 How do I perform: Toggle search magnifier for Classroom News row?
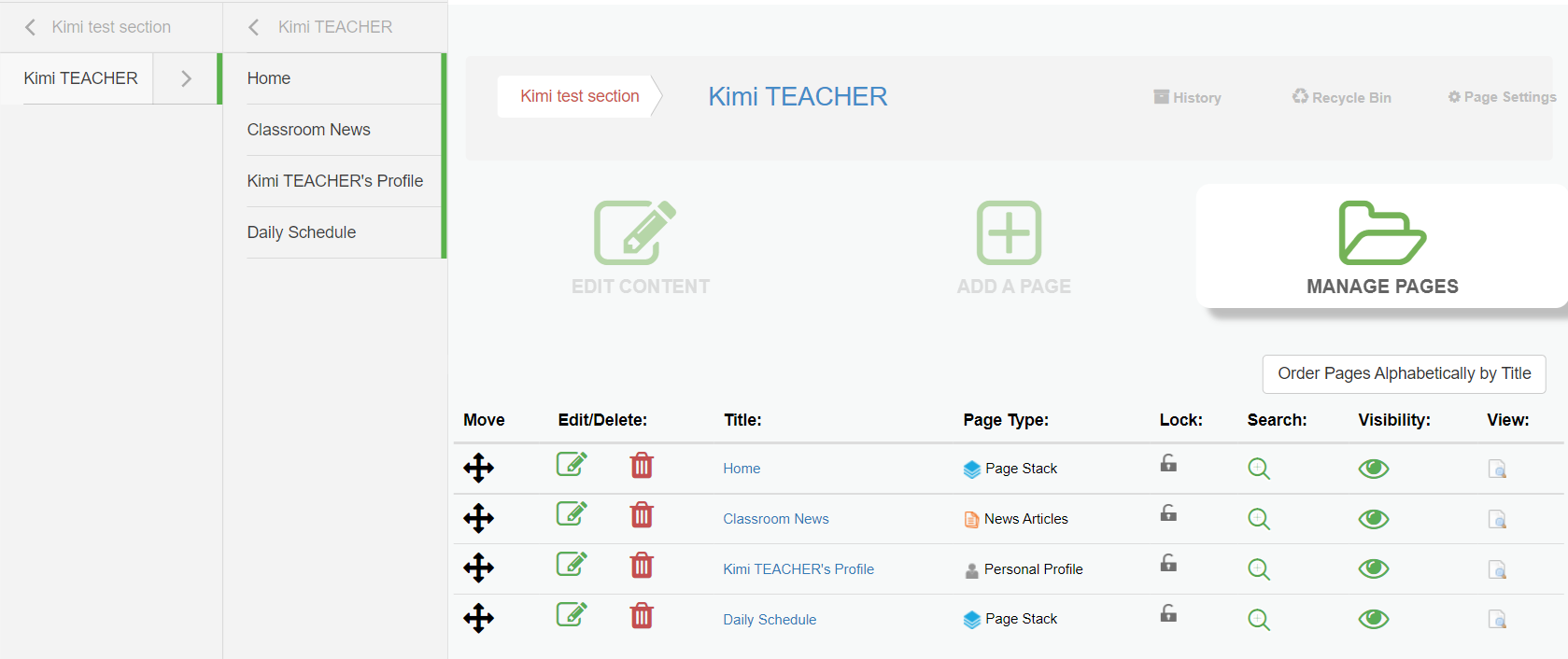1259,519
